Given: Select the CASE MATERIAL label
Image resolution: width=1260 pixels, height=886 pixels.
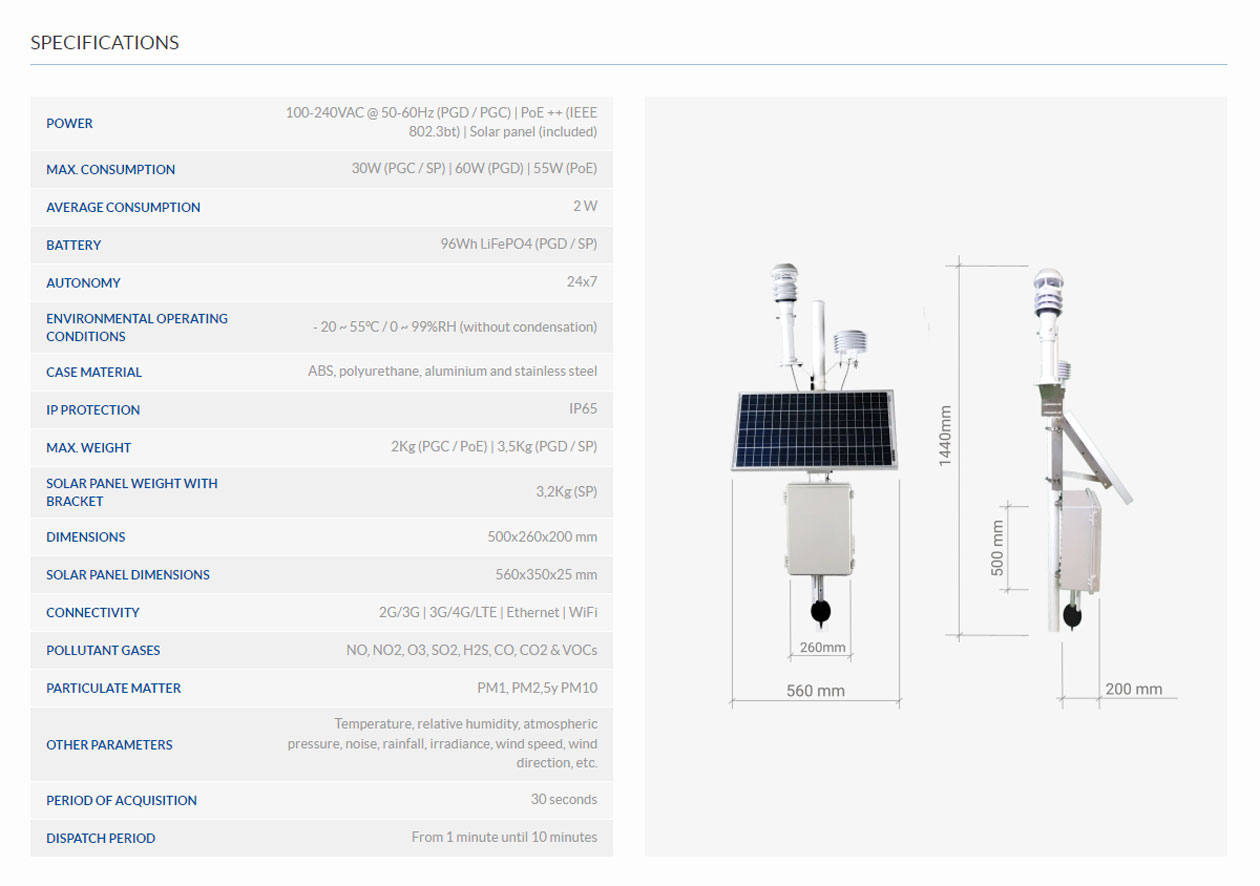Looking at the screenshot, I should tap(94, 372).
